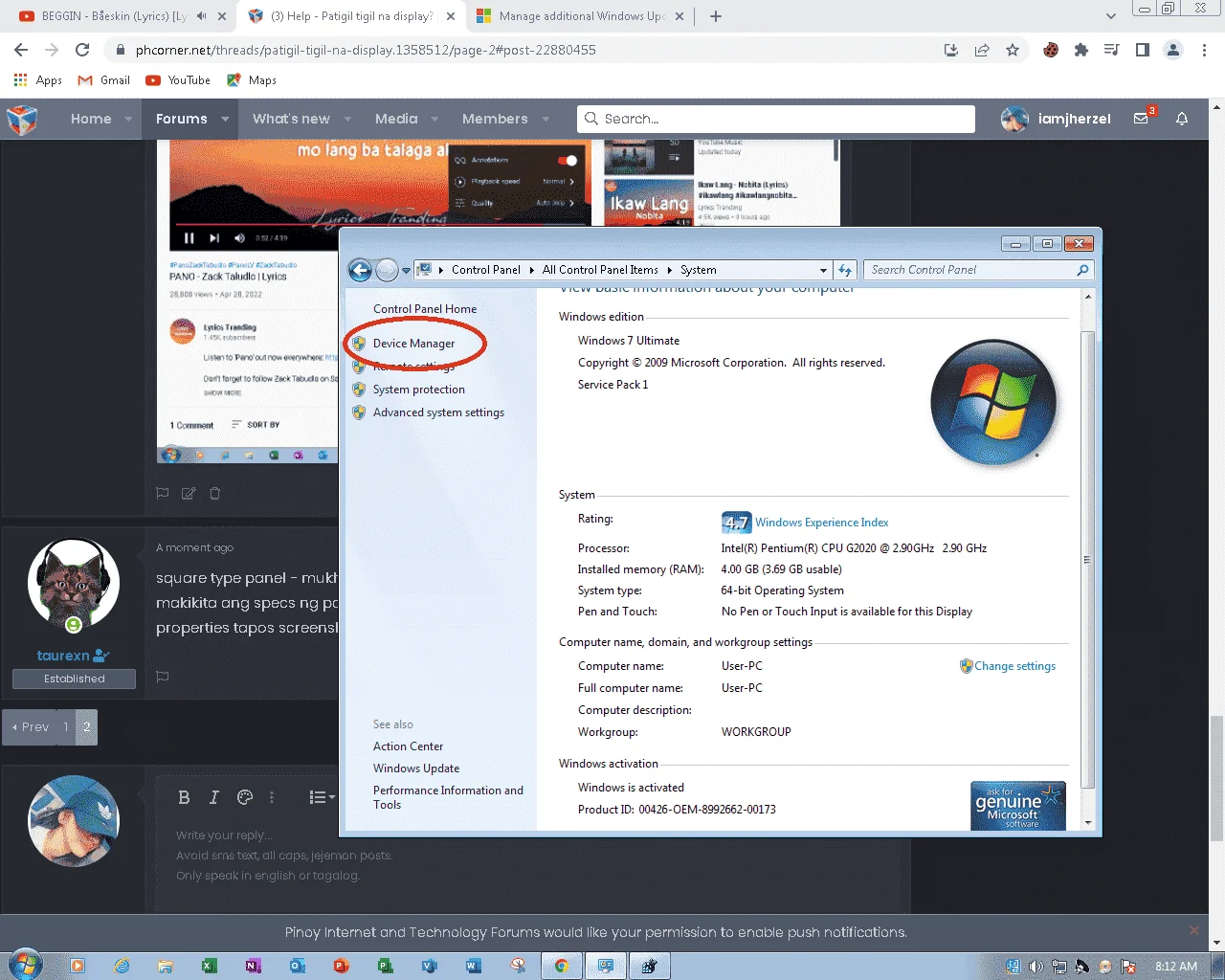Click Change settings link
The height and width of the screenshot is (980, 1225).
pos(1014,666)
